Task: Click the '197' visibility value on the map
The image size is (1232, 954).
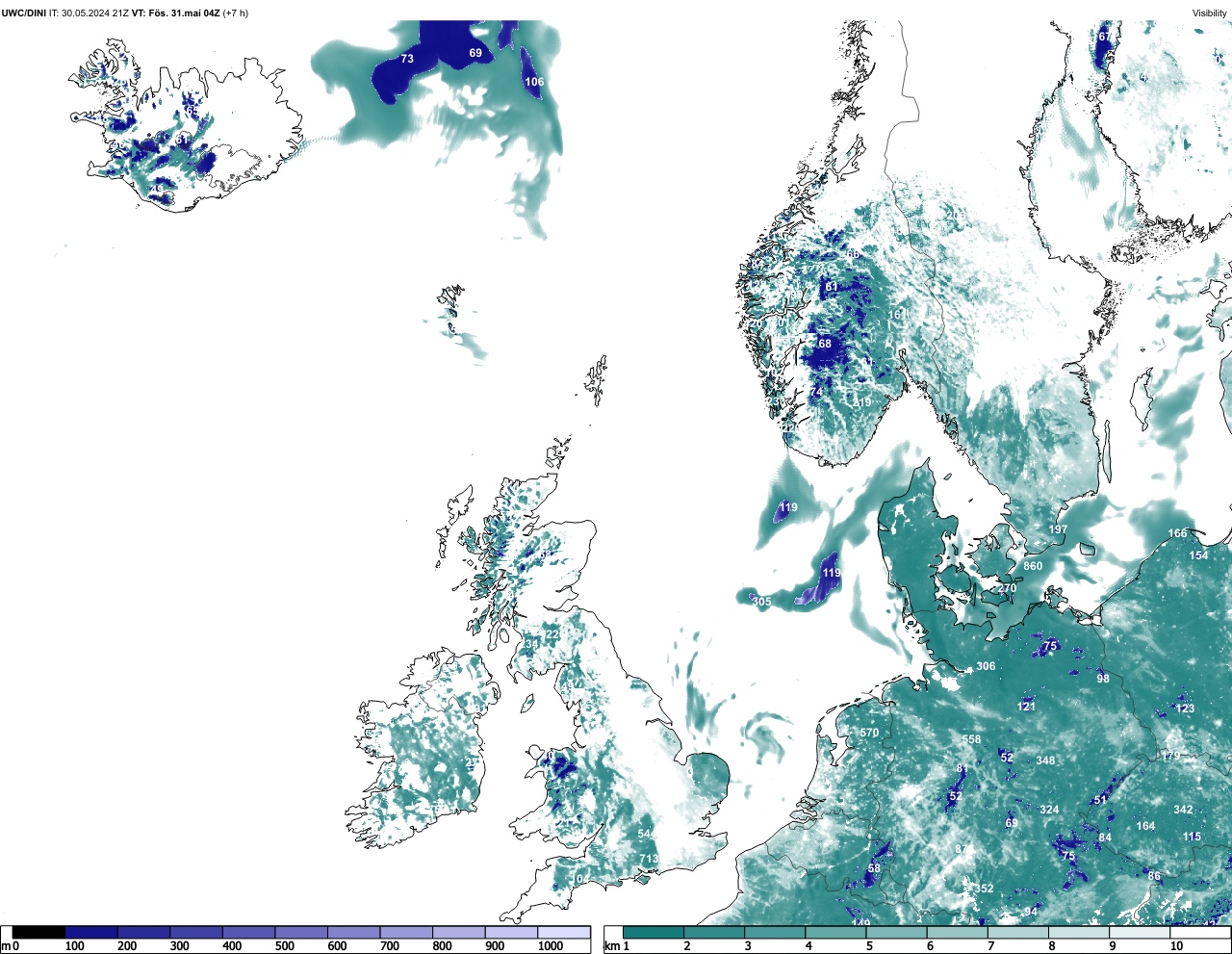Action: tap(1058, 529)
